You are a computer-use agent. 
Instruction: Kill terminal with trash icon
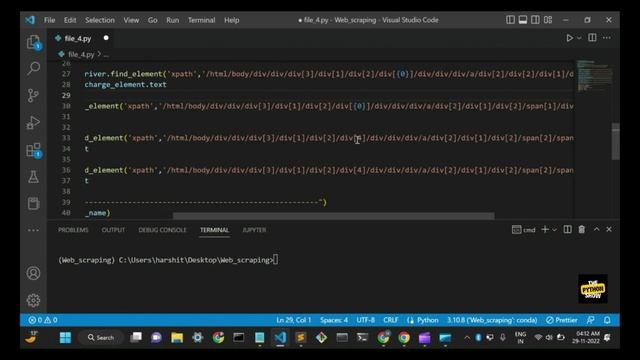click(582, 230)
